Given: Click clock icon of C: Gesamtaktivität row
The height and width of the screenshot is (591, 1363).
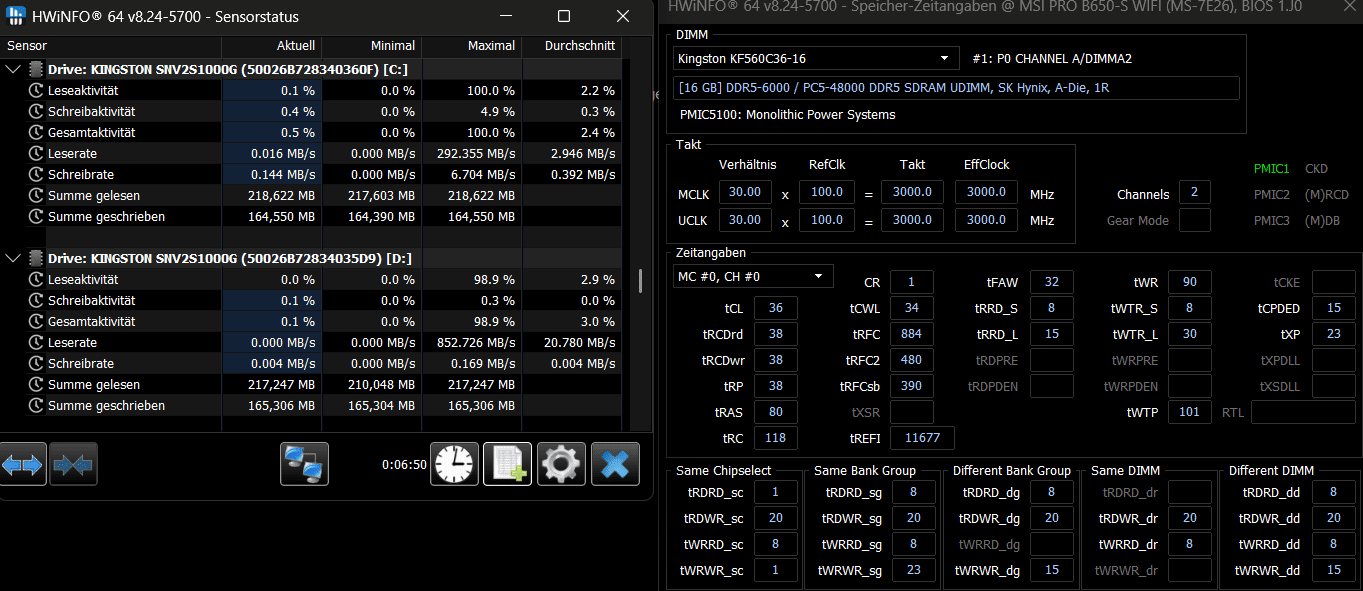Looking at the screenshot, I should coord(36,132).
